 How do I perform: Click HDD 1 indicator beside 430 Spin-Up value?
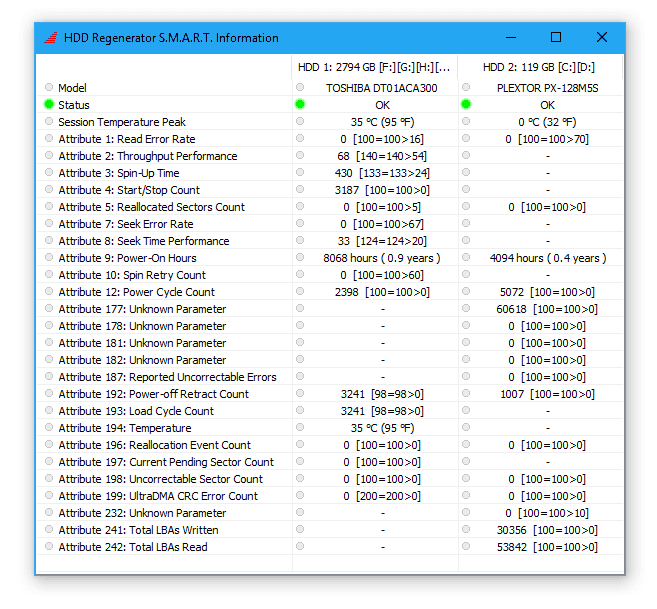(300, 172)
